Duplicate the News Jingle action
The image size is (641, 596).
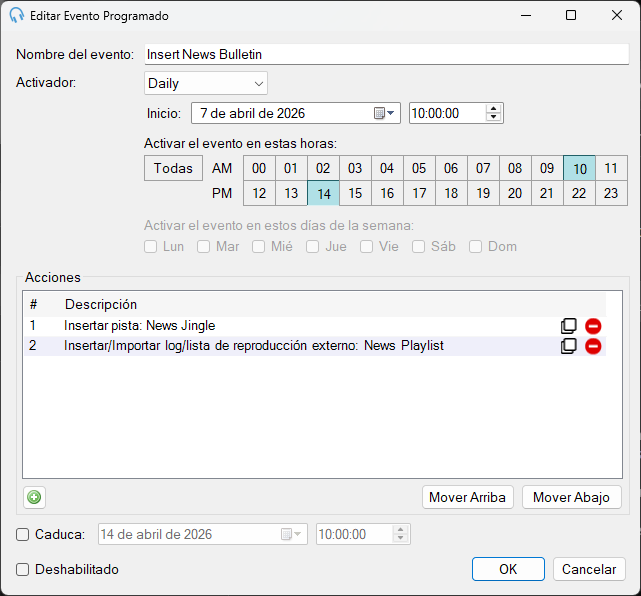point(568,326)
